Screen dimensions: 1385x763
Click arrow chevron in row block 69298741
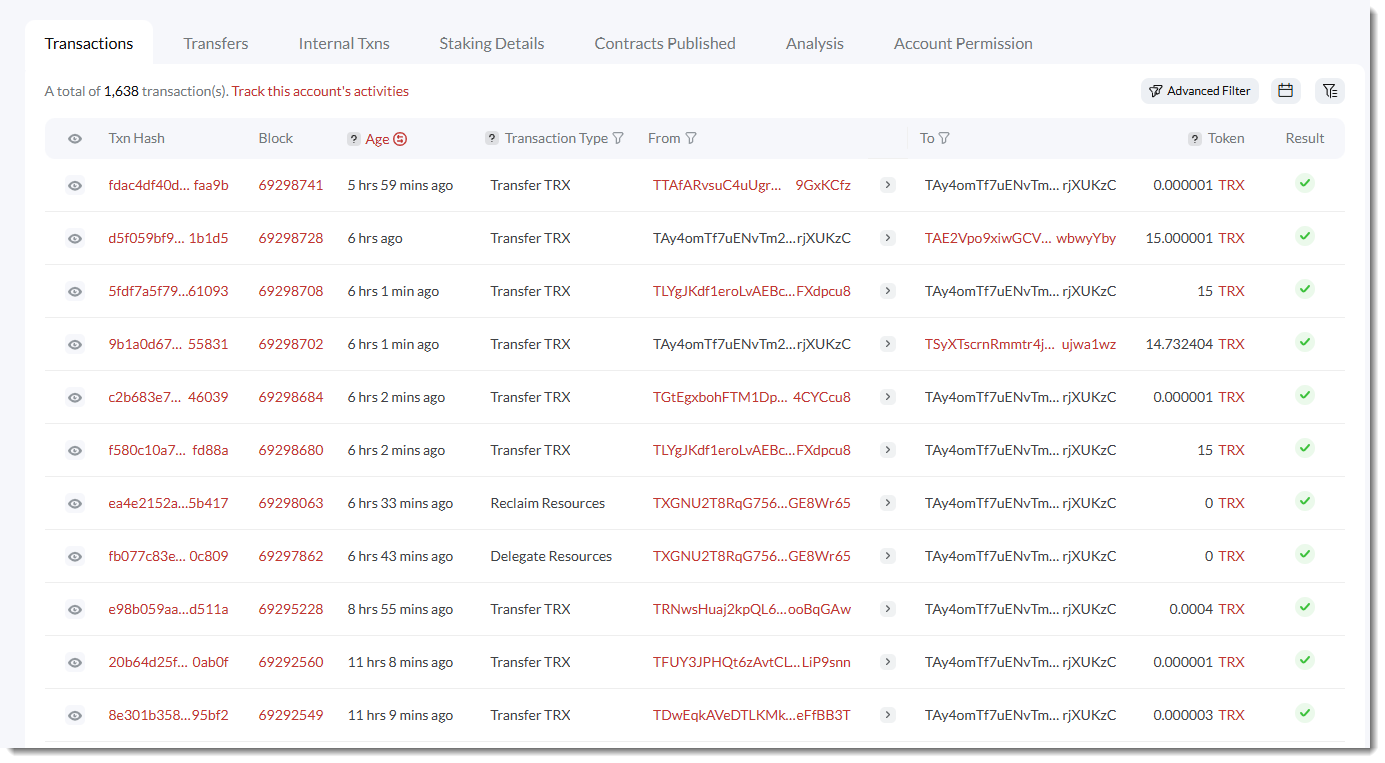coord(887,185)
